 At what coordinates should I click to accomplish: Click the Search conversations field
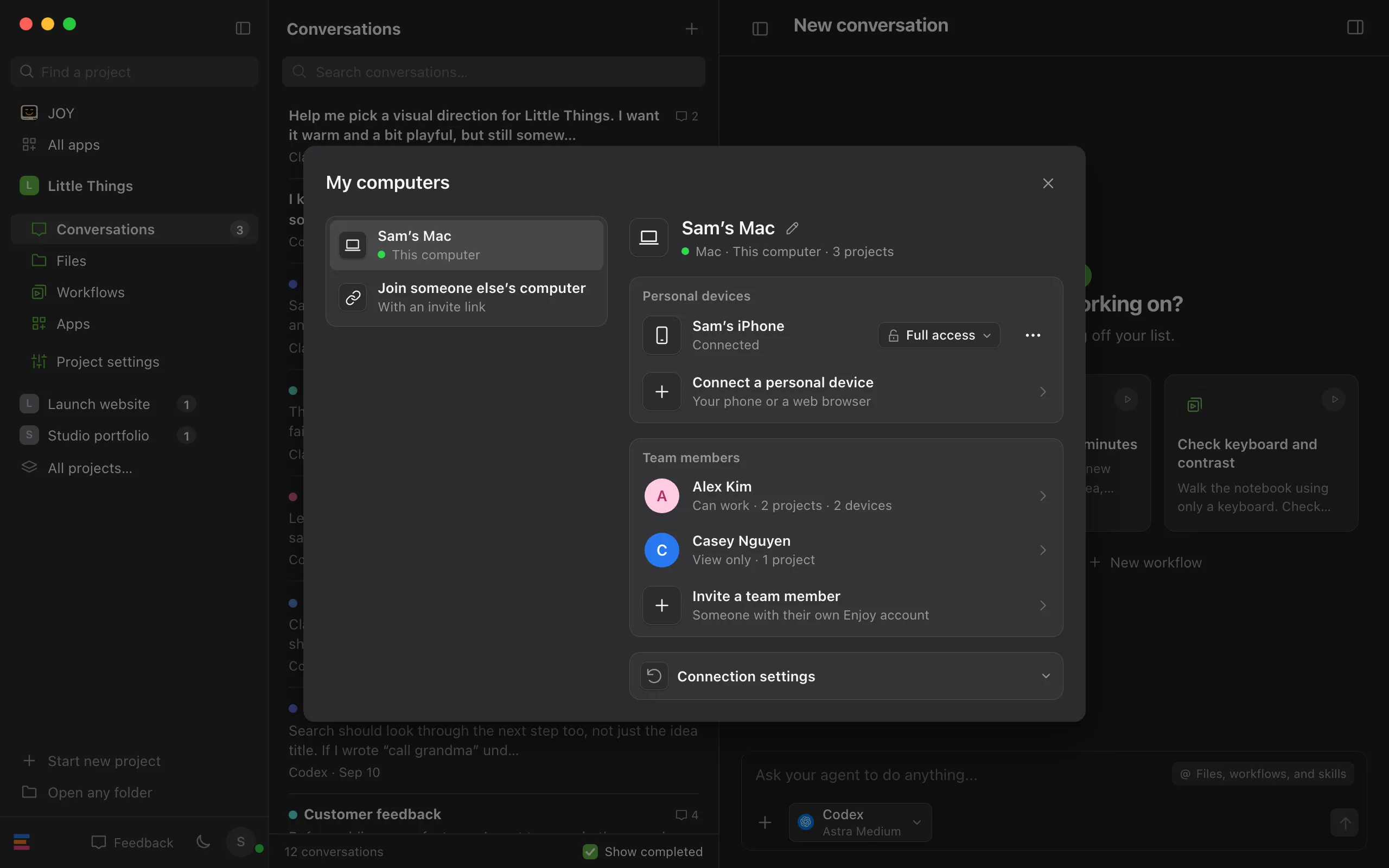pos(493,72)
